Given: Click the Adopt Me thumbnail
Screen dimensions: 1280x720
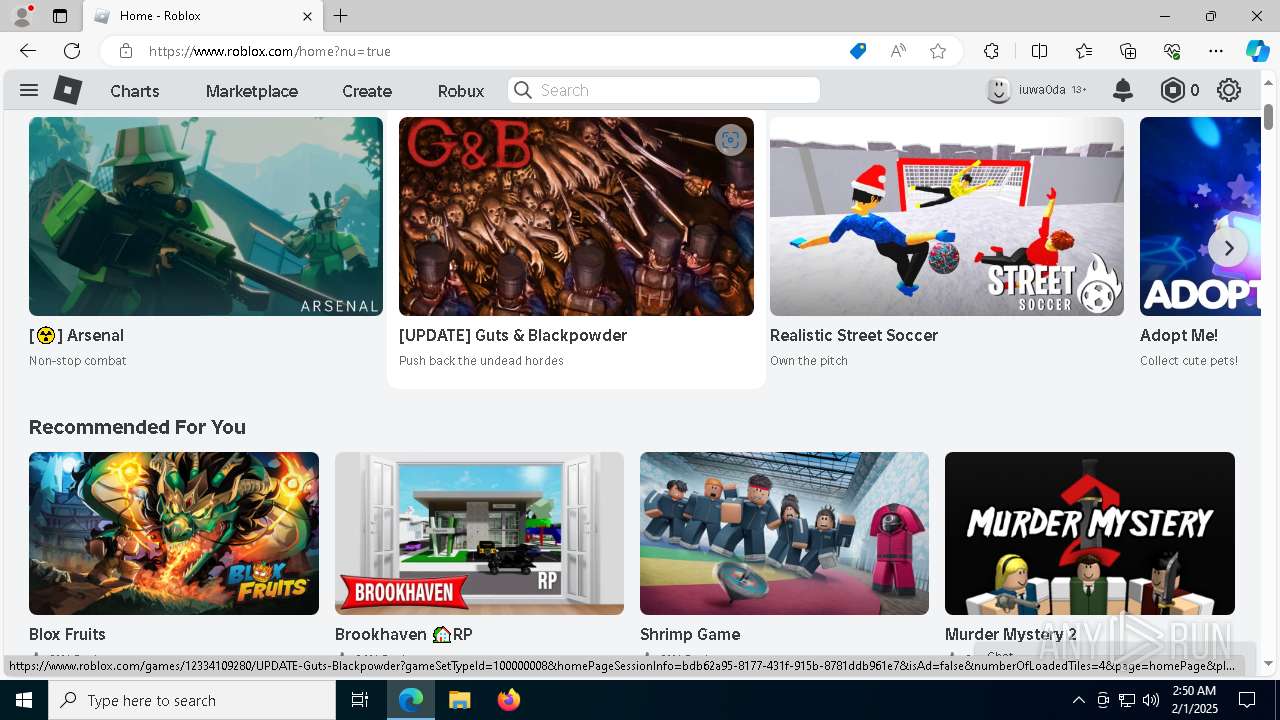Looking at the screenshot, I should click(1200, 216).
